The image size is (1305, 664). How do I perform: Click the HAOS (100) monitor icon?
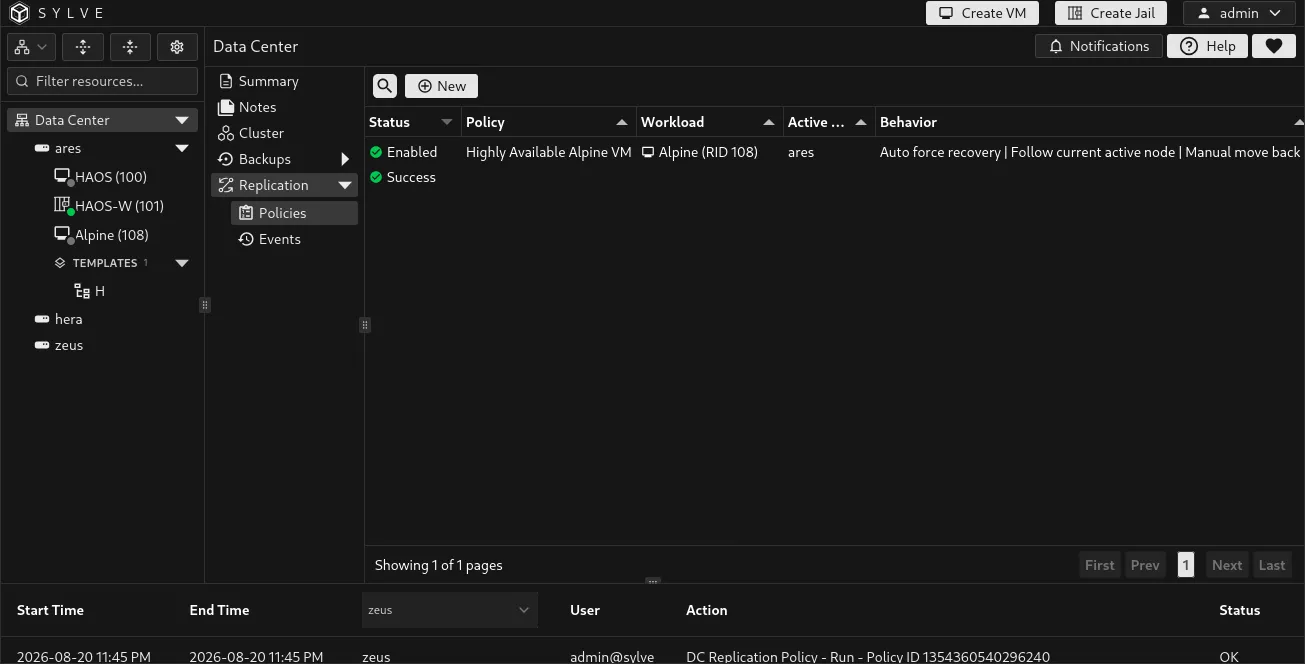(62, 176)
